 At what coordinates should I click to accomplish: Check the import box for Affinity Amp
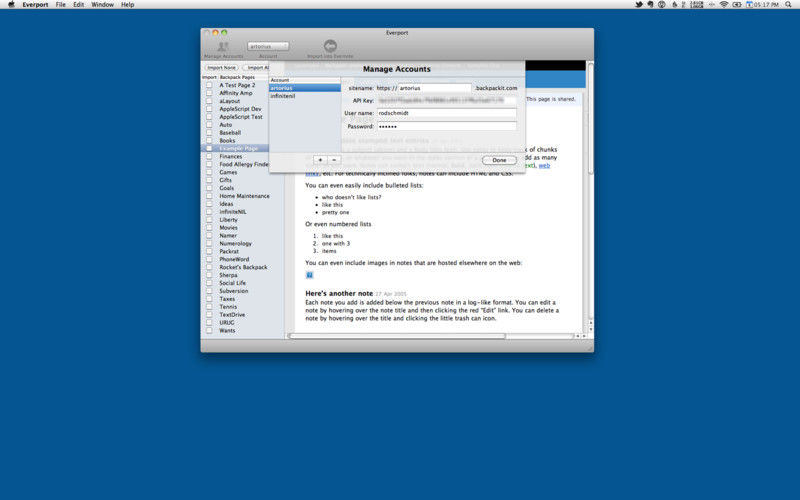point(209,93)
